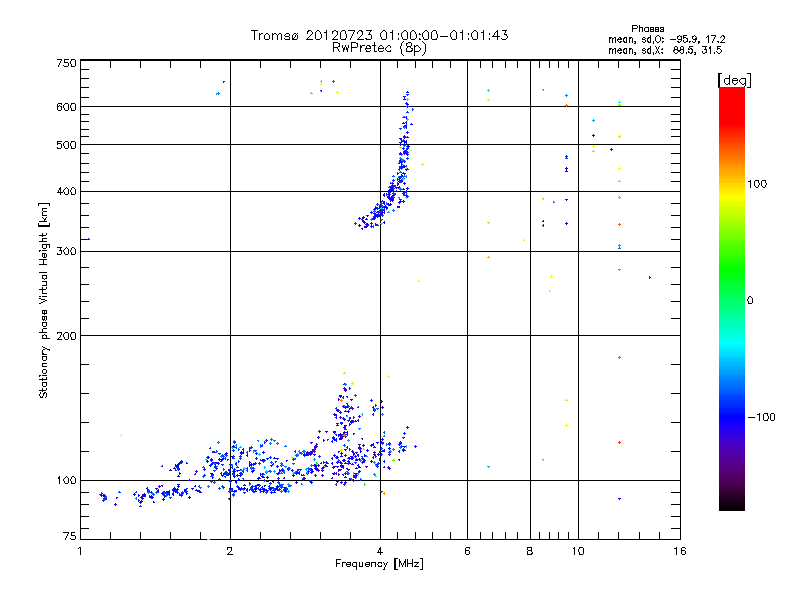Click the colorbar tick label '100'

pyautogui.click(x=757, y=184)
